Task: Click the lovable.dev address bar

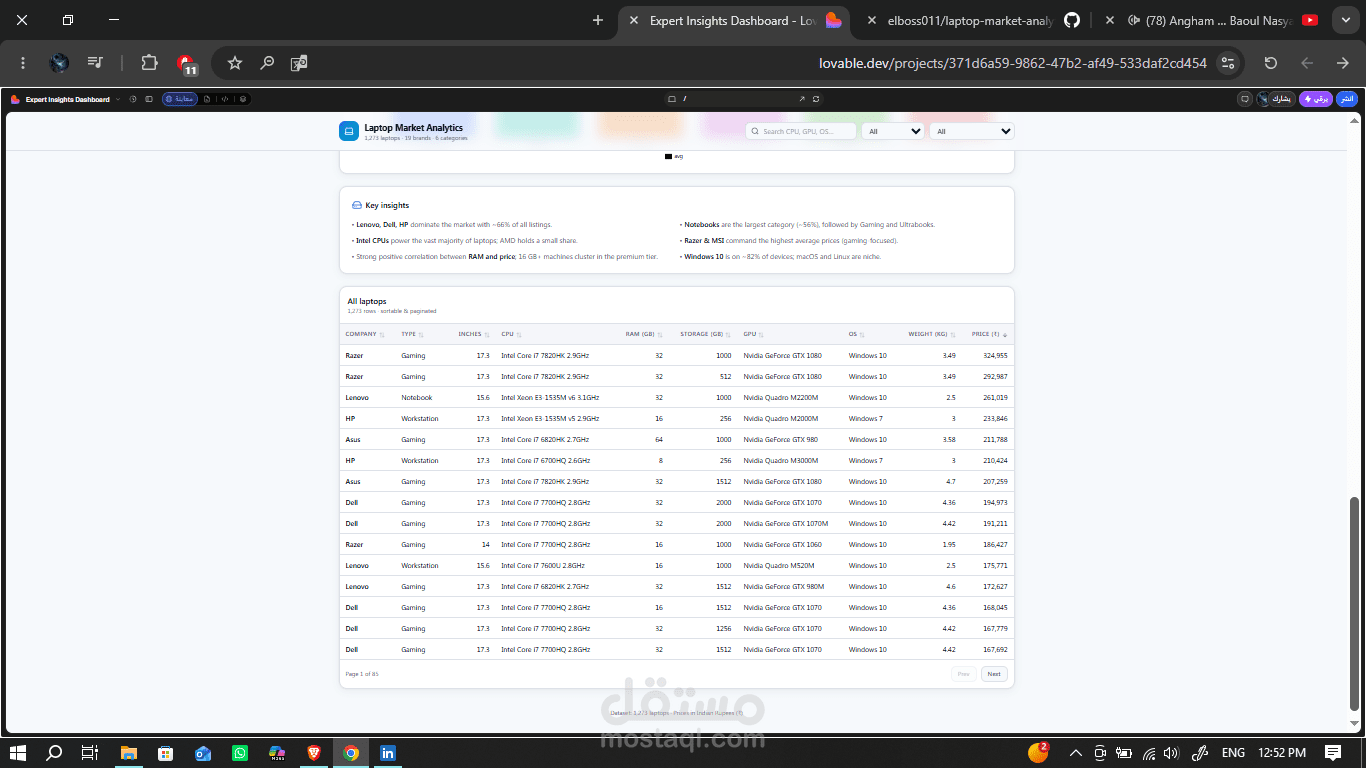Action: coord(1012,63)
